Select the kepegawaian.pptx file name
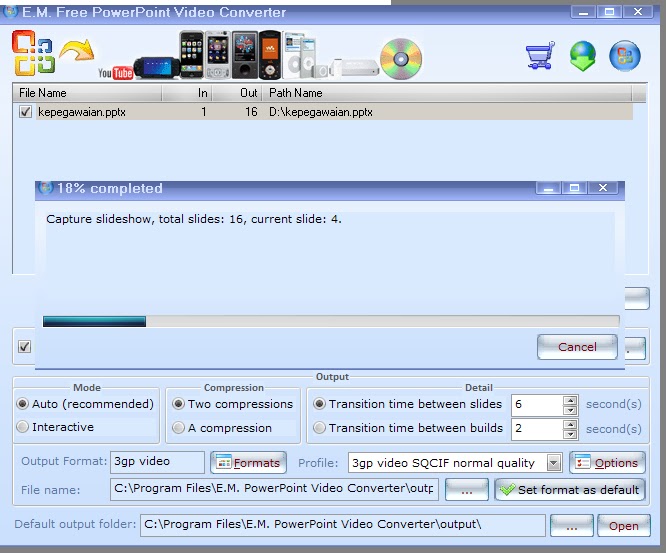The width and height of the screenshot is (666, 553). tap(82, 112)
